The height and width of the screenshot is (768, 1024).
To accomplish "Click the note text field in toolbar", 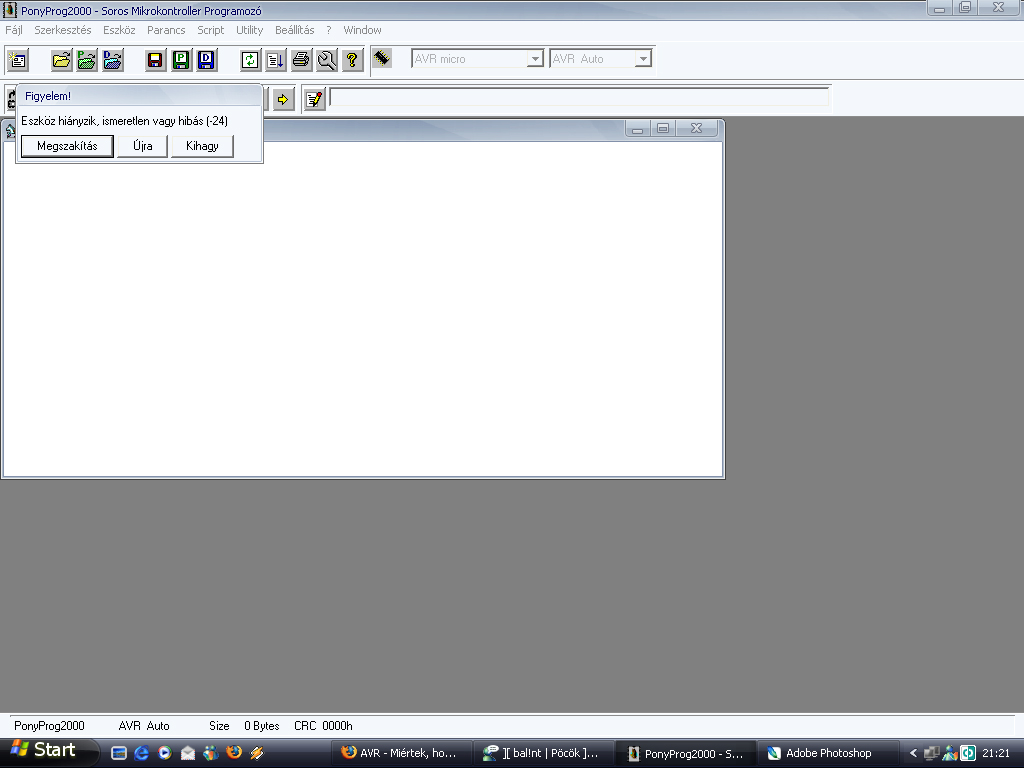I will 579,98.
